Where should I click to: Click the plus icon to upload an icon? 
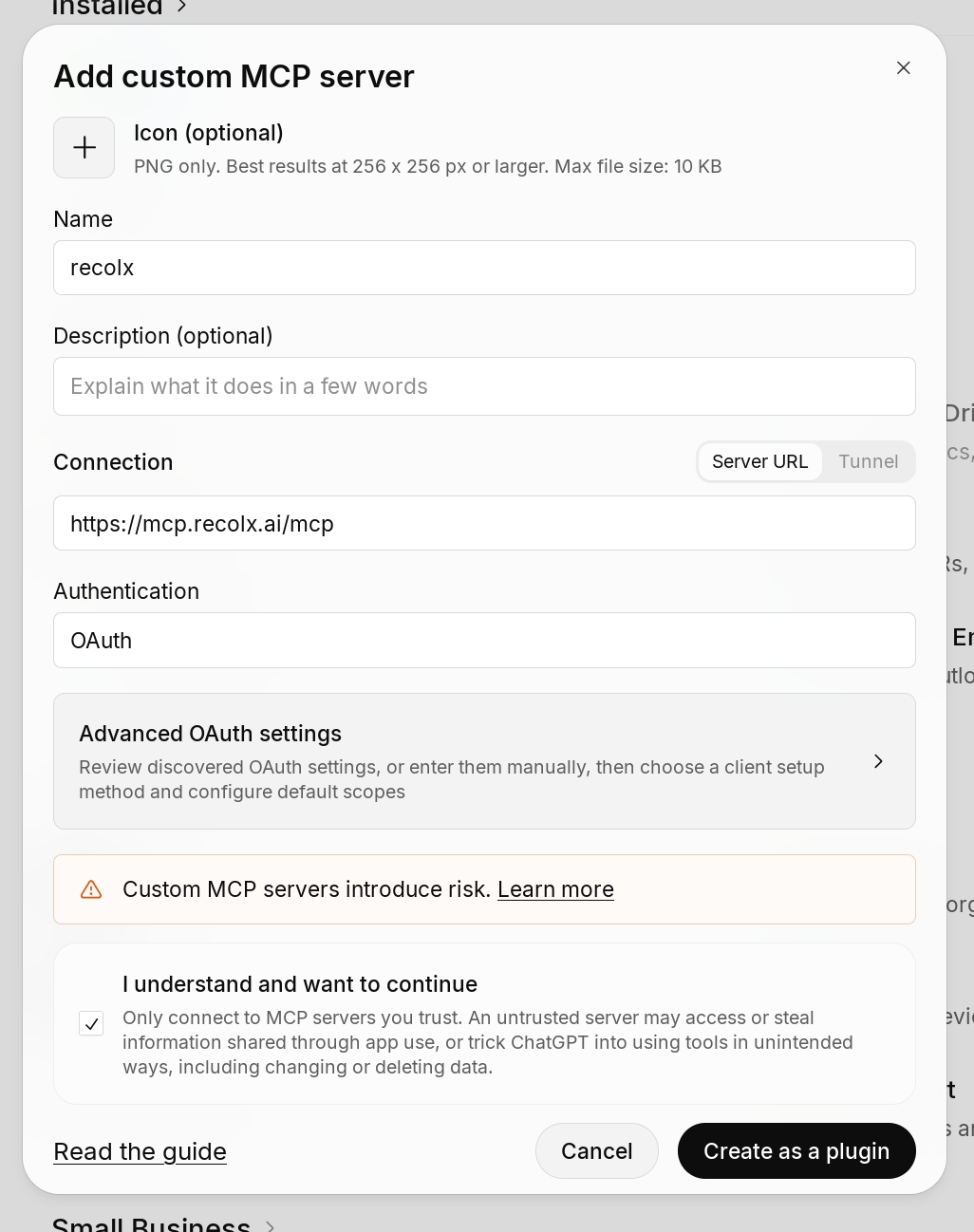click(84, 147)
